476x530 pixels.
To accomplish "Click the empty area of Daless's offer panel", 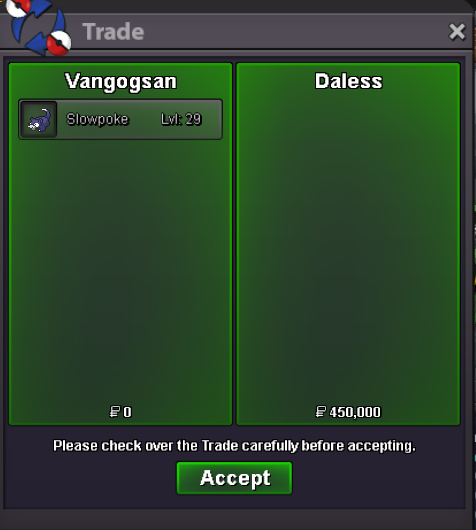I will tap(348, 243).
